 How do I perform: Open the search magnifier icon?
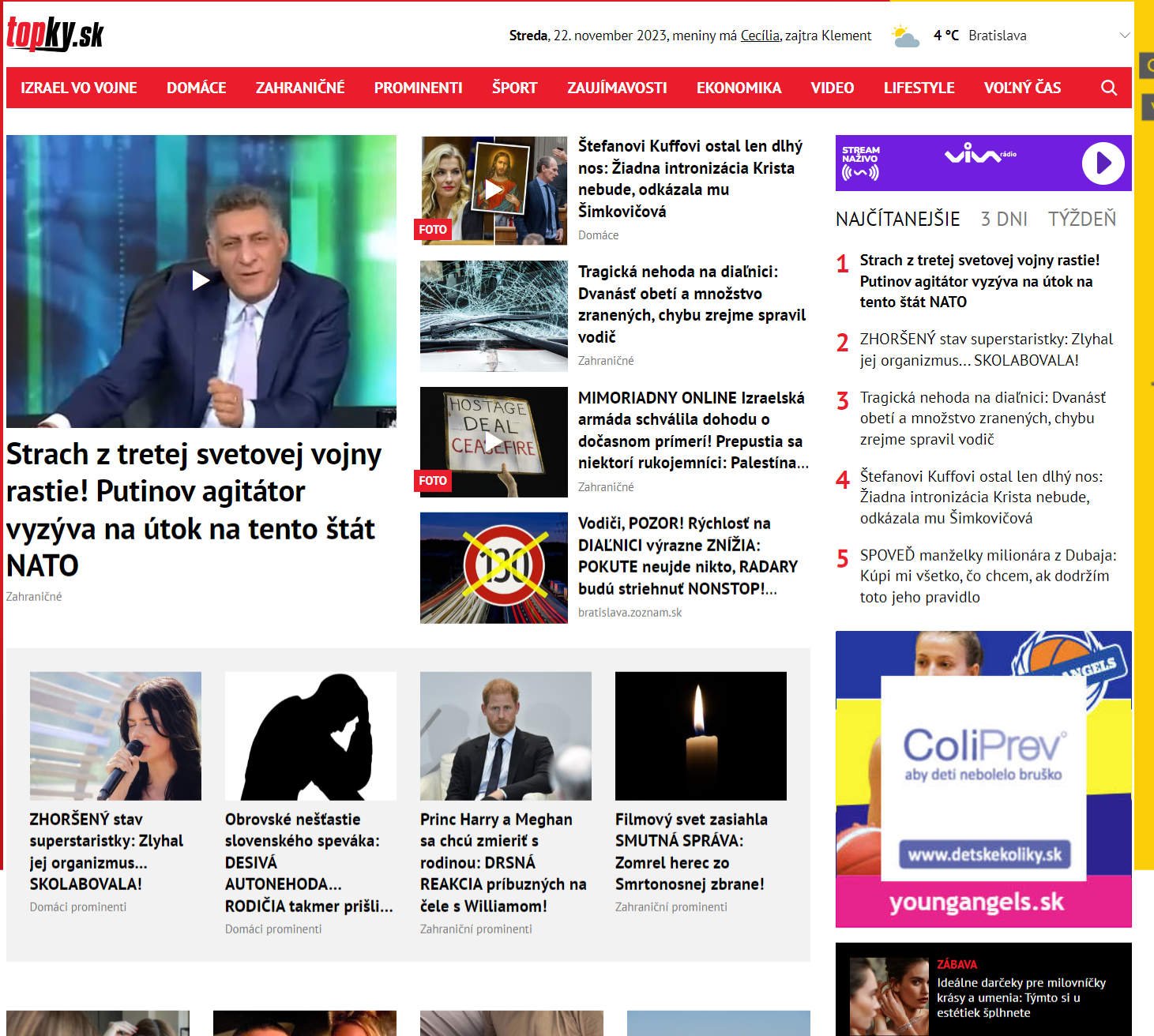[1108, 88]
